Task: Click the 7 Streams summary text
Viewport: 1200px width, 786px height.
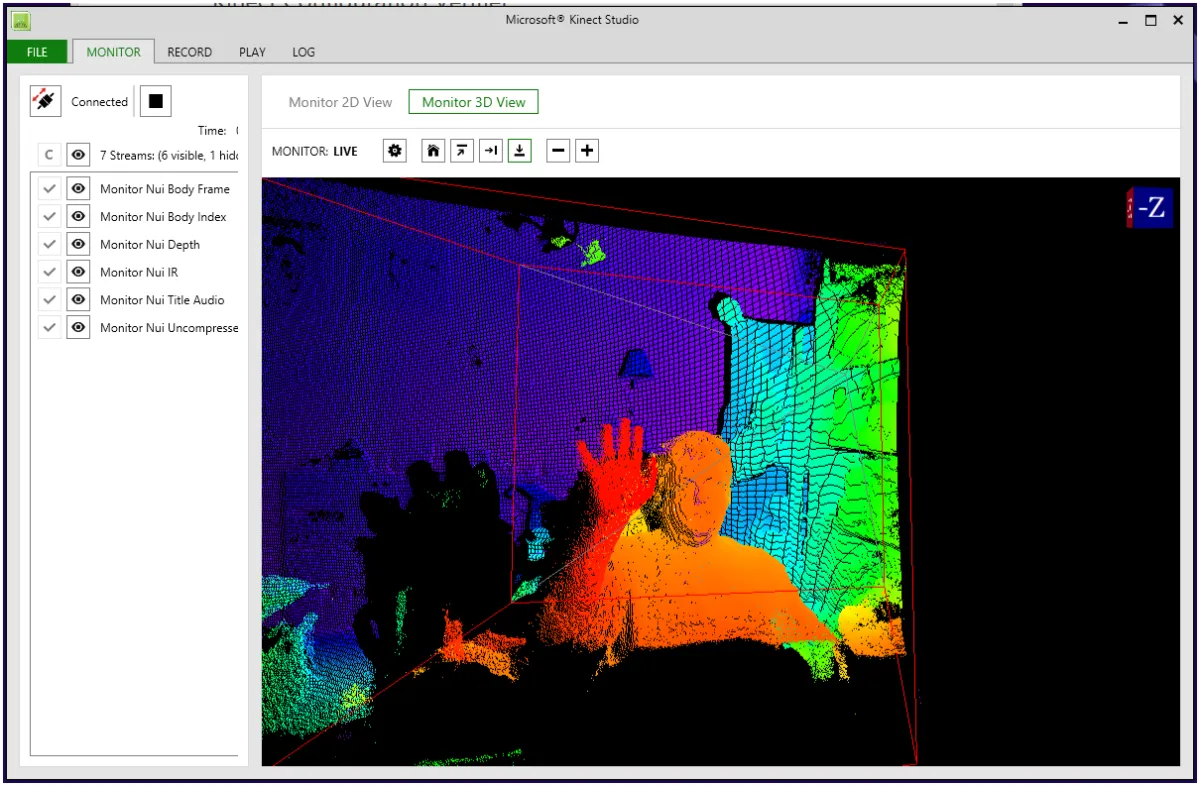Action: [x=169, y=155]
